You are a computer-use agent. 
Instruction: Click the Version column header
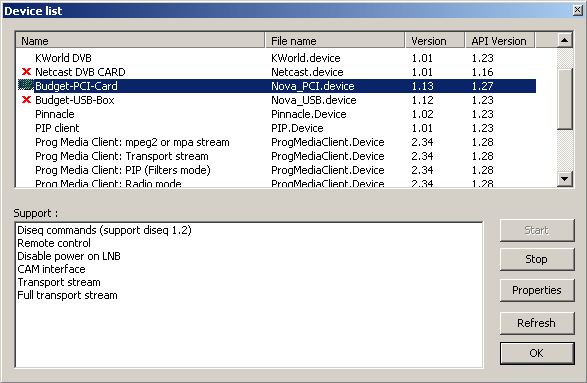[x=435, y=40]
